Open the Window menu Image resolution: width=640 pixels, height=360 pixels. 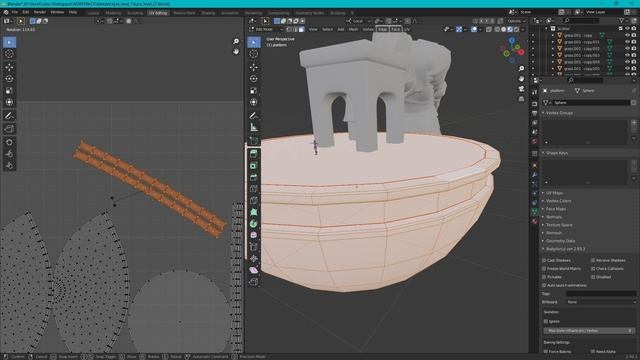pos(57,12)
